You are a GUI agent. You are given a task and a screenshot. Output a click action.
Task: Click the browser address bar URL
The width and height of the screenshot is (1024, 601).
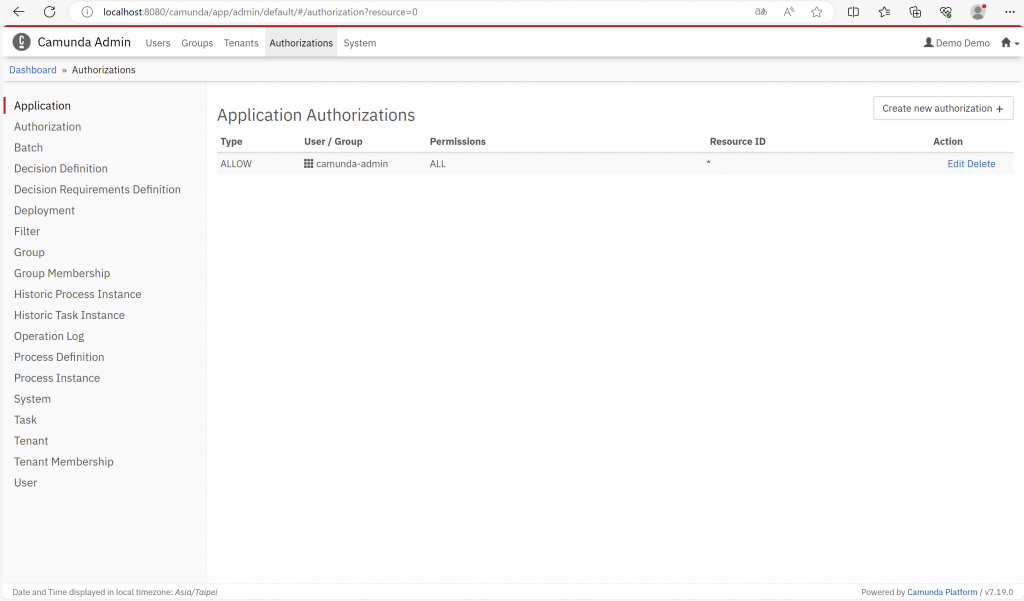(260, 12)
